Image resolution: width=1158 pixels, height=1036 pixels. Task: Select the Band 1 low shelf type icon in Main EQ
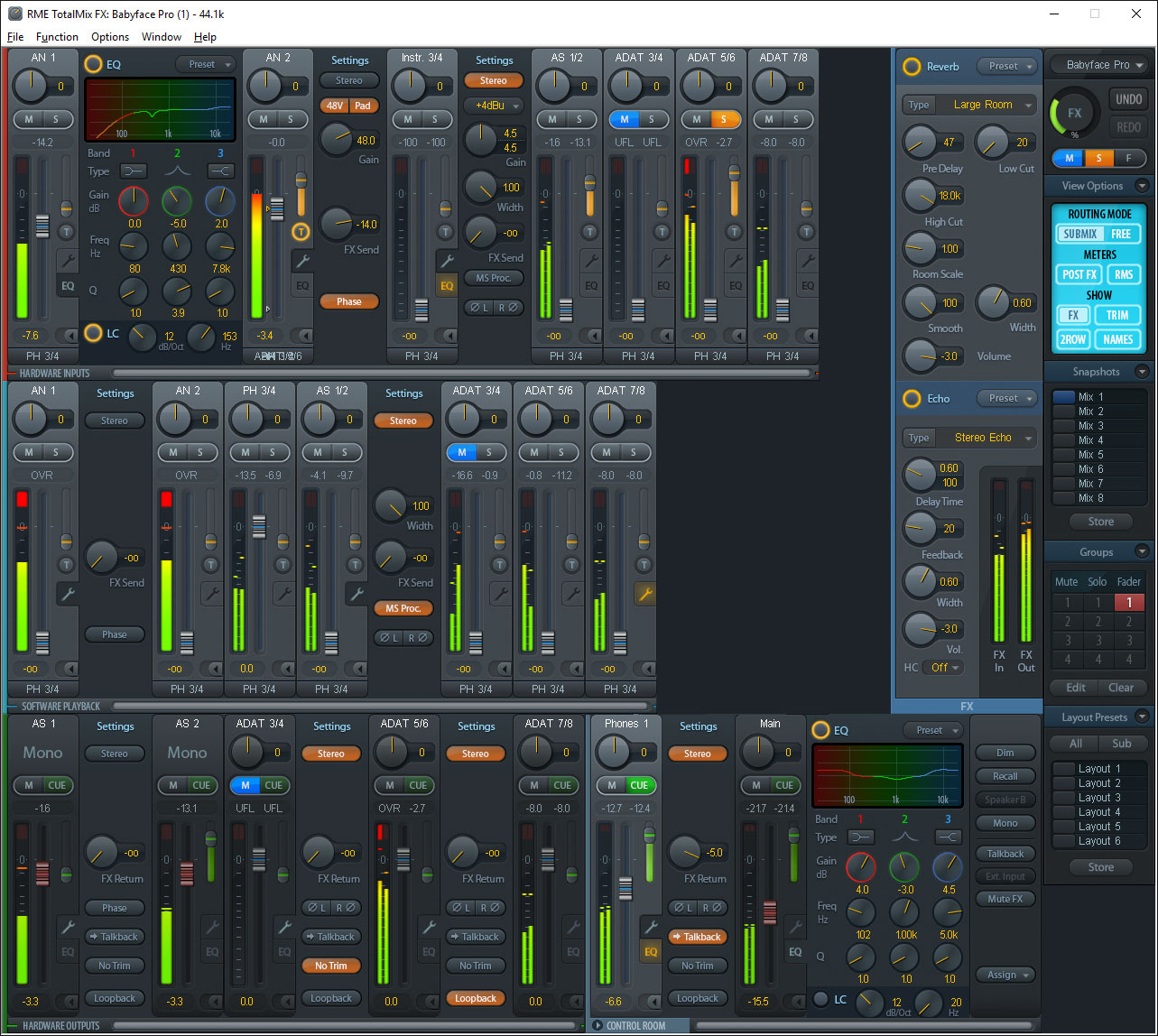862,837
